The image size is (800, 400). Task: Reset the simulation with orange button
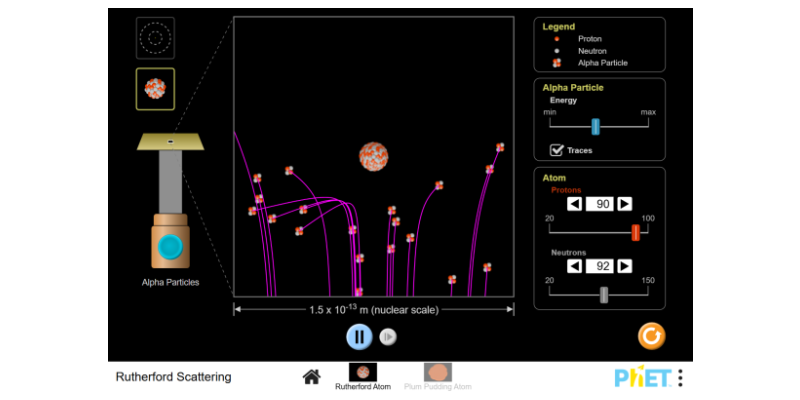(x=651, y=336)
